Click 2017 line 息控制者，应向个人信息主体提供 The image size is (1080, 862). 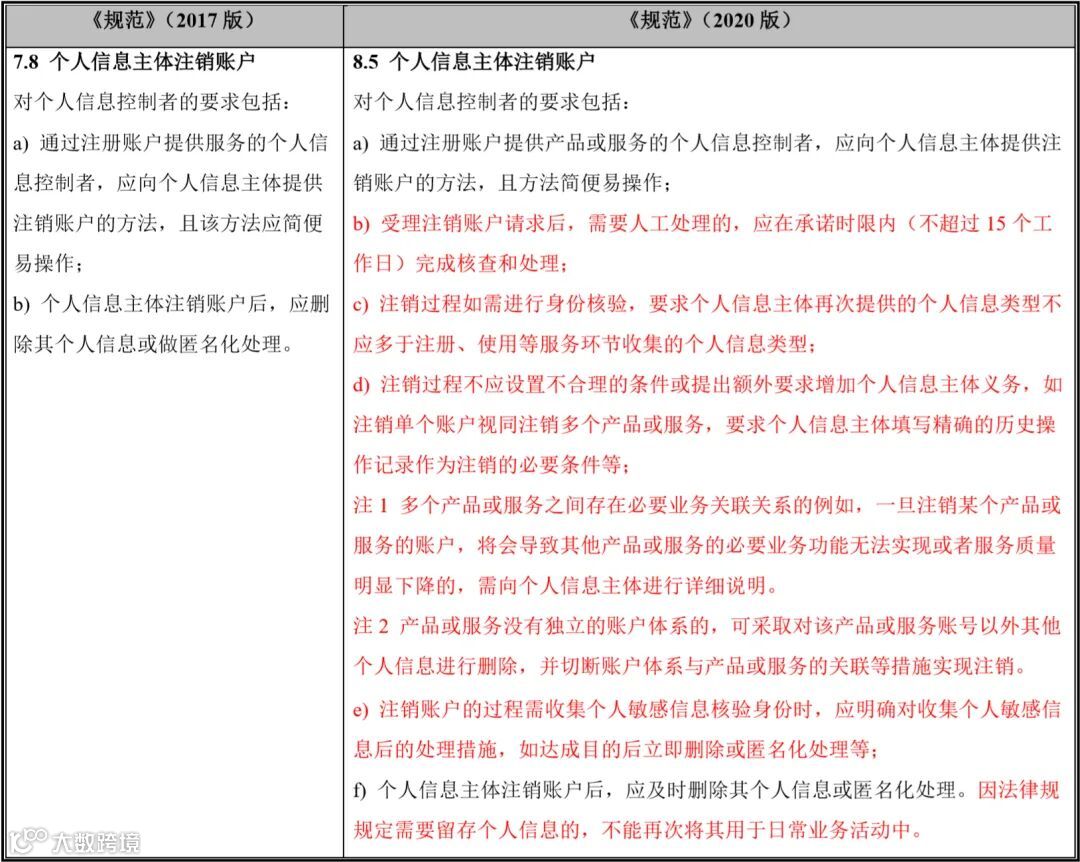(169, 183)
